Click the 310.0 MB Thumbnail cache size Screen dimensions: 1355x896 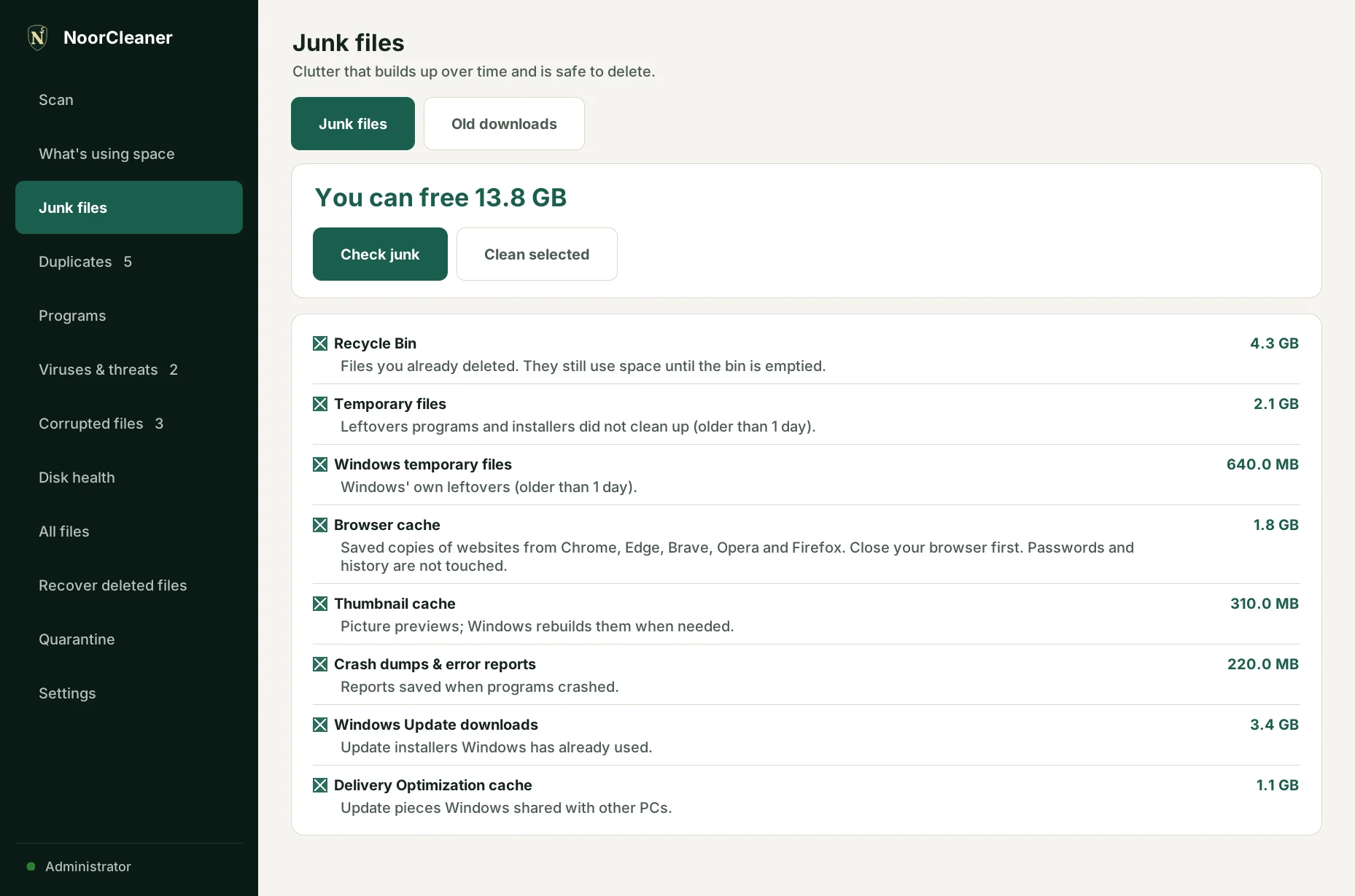[1265, 604]
